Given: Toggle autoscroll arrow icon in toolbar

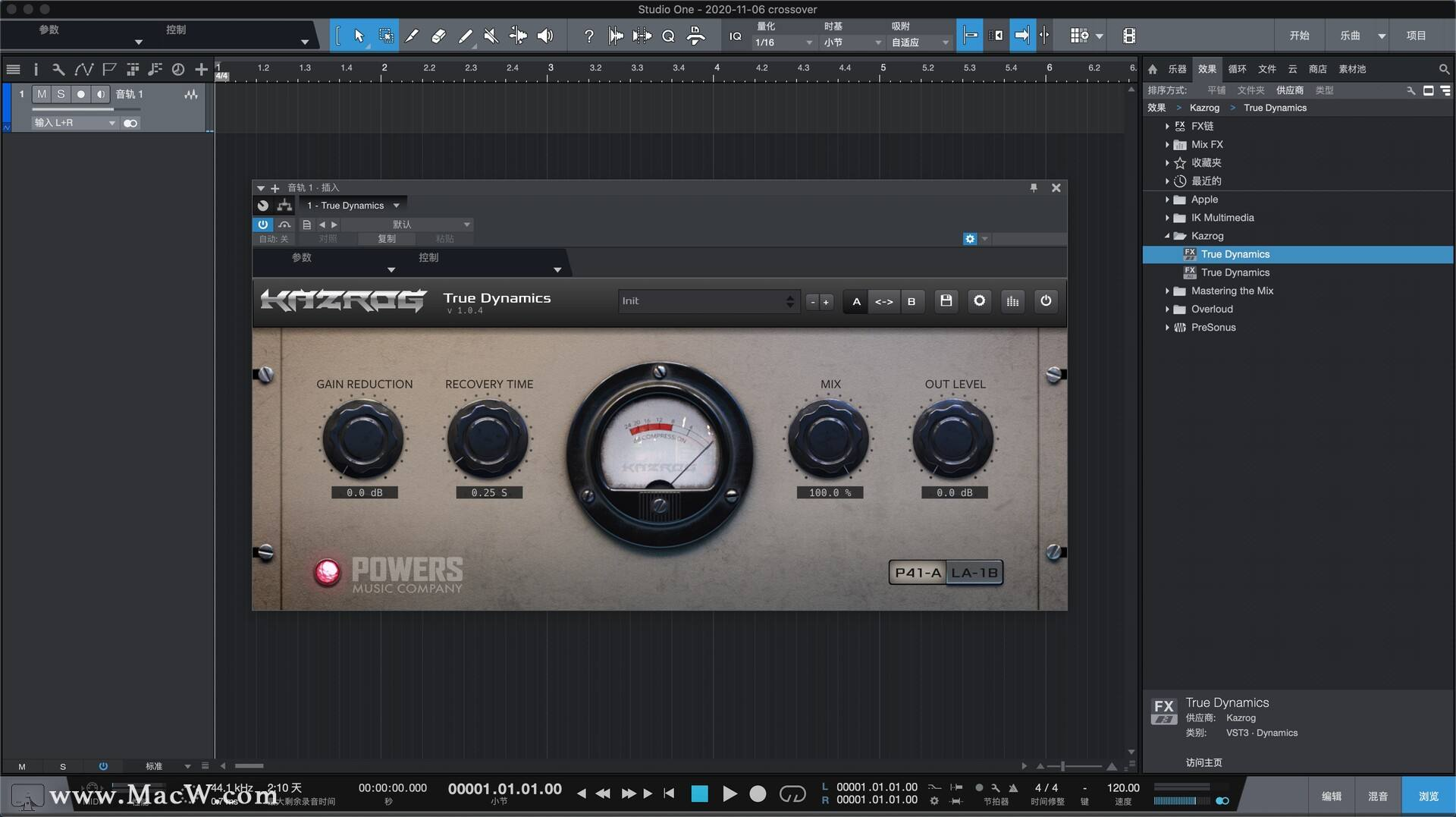Looking at the screenshot, I should [x=1022, y=36].
